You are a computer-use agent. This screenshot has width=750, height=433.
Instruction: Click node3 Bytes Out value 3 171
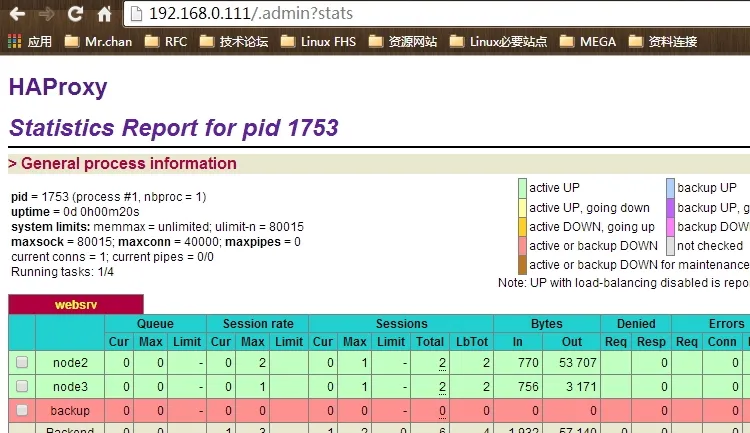(581, 387)
